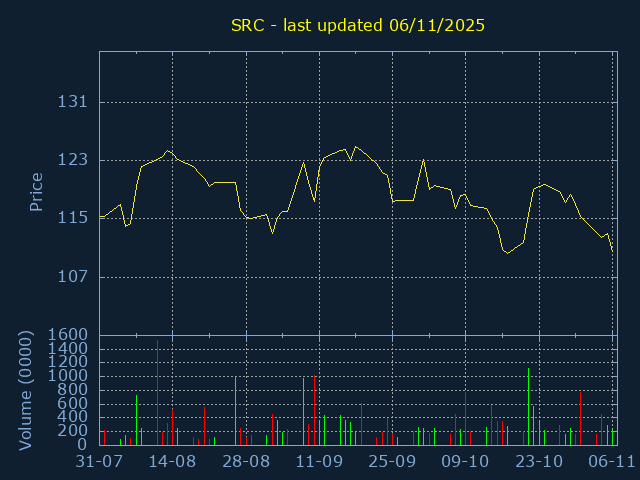Click the chart title SRC last updated
640x480 pixels.
[358, 25]
